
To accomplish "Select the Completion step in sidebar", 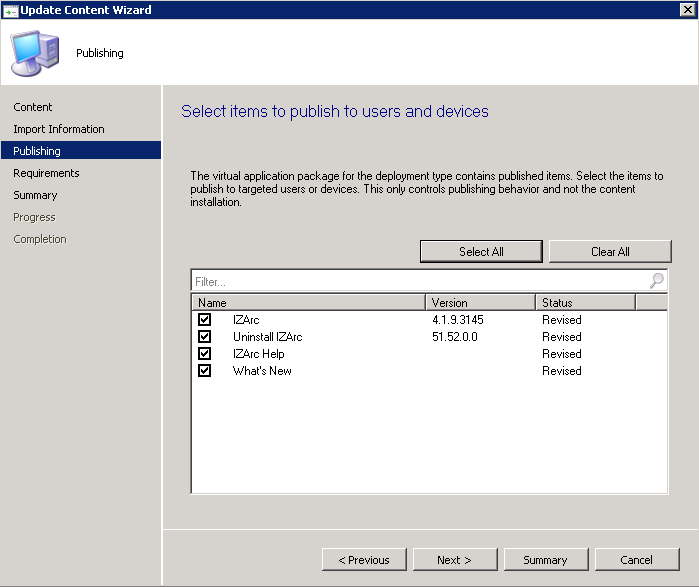I will tap(40, 239).
